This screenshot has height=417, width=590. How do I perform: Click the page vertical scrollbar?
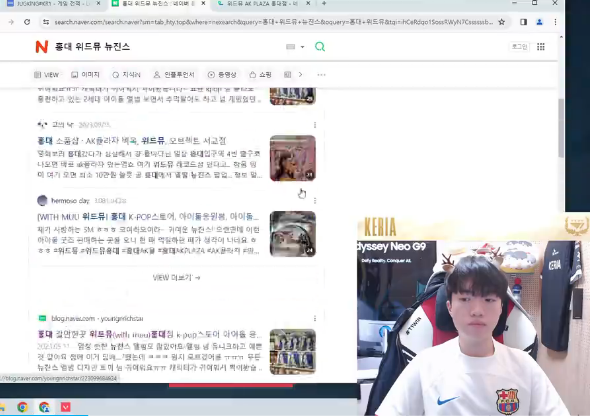pos(561,128)
